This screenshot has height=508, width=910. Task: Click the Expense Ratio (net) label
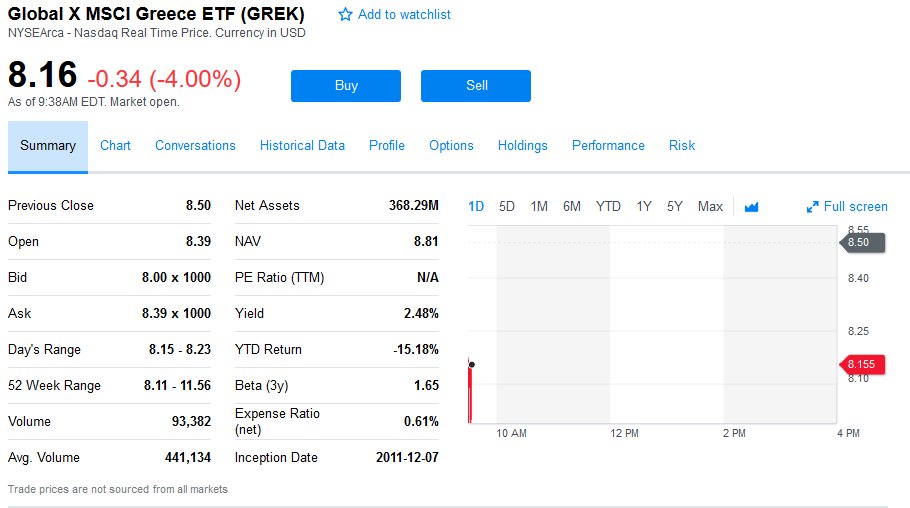(277, 421)
